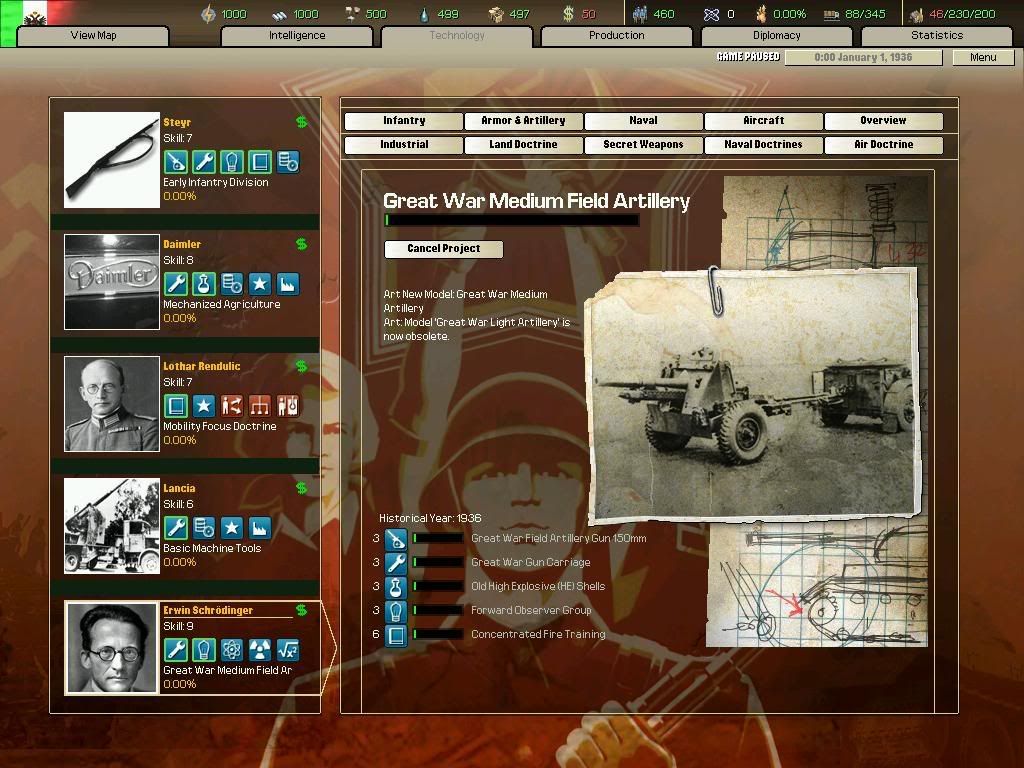1024x768 pixels.
Task: Click the money dollar icon in the top bar
Action: pyautogui.click(x=568, y=14)
